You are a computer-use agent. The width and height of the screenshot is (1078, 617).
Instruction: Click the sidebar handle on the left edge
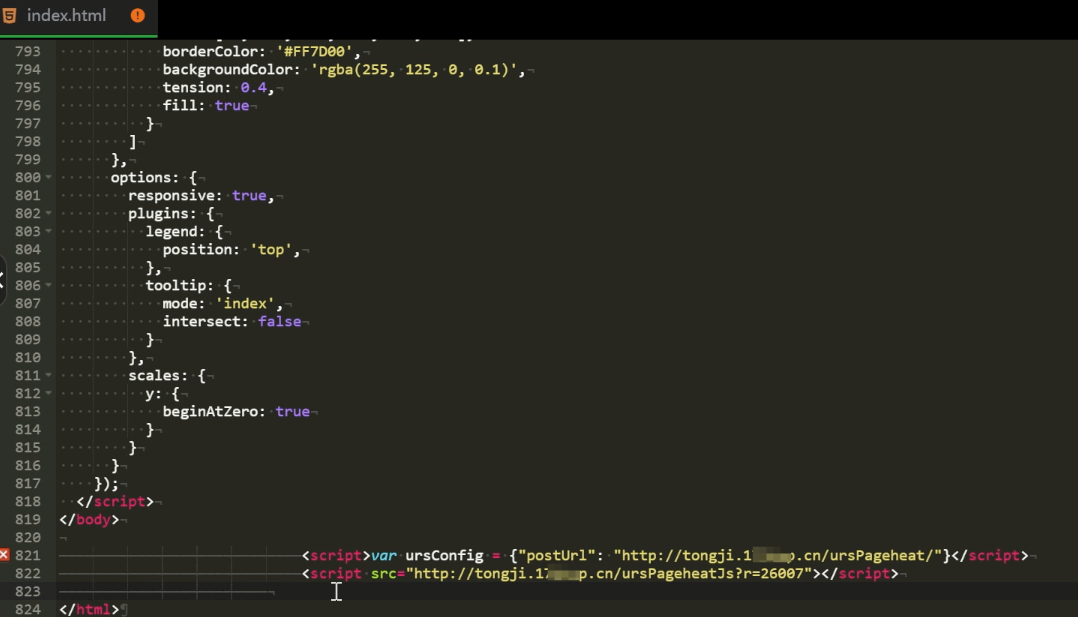point(3,282)
